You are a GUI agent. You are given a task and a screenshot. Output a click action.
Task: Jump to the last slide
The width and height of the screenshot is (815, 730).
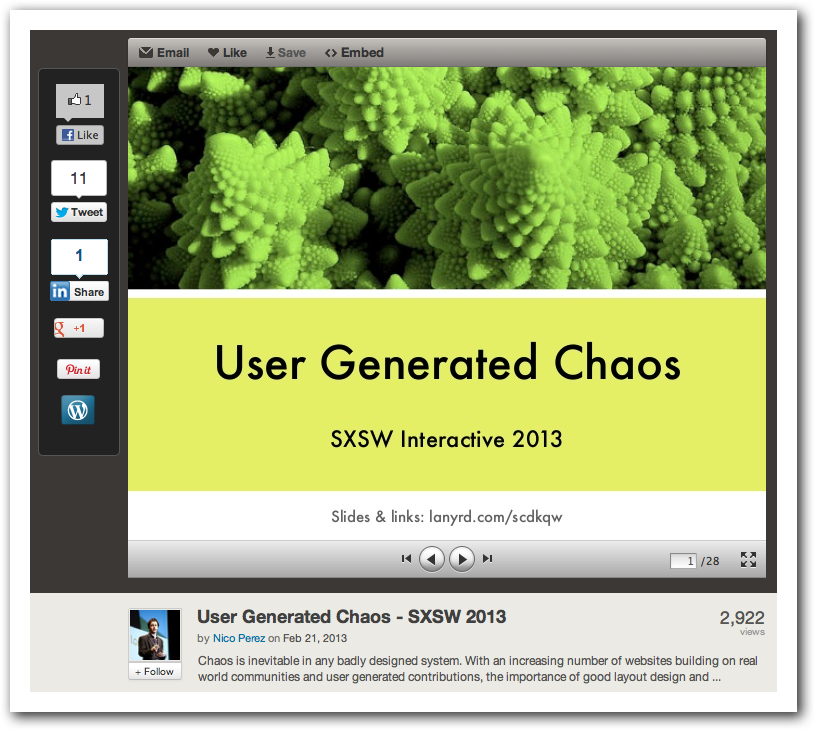click(487, 558)
